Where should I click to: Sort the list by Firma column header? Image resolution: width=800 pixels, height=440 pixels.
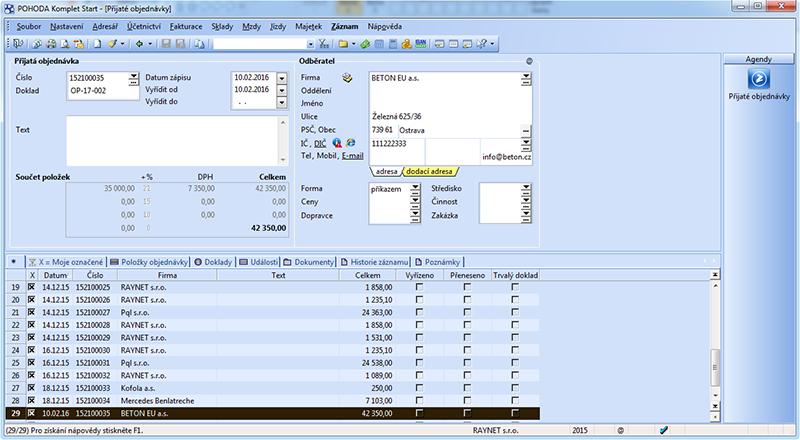click(x=167, y=275)
